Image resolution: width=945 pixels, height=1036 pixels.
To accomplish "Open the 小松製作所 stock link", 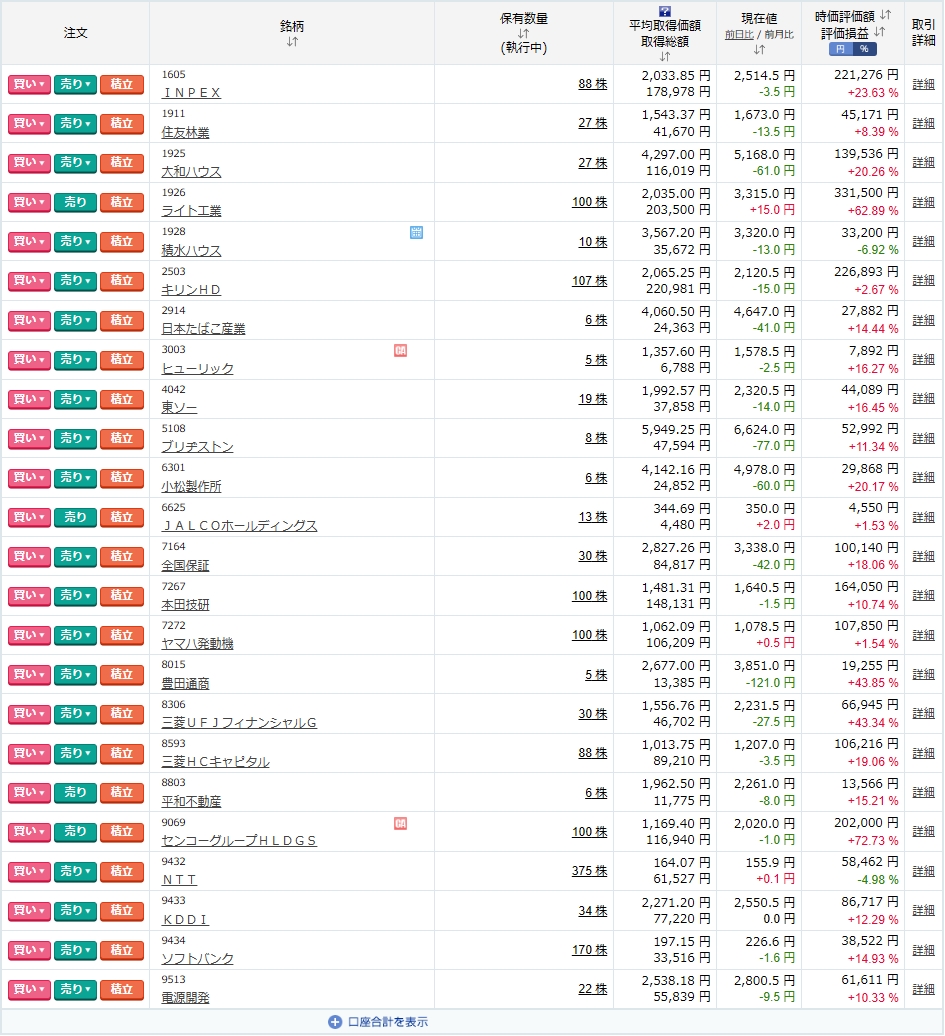I will point(192,486).
